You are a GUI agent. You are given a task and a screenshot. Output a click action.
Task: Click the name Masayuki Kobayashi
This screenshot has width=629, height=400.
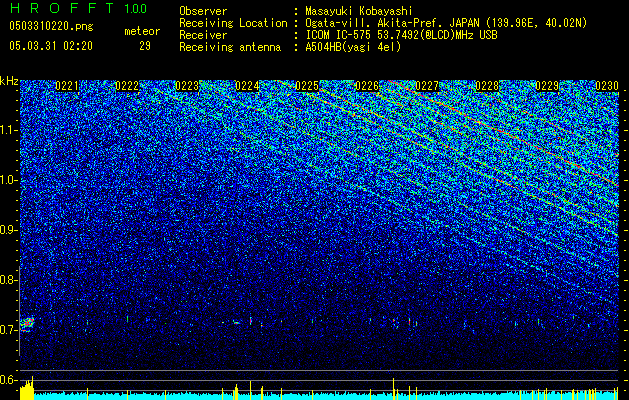point(359,11)
